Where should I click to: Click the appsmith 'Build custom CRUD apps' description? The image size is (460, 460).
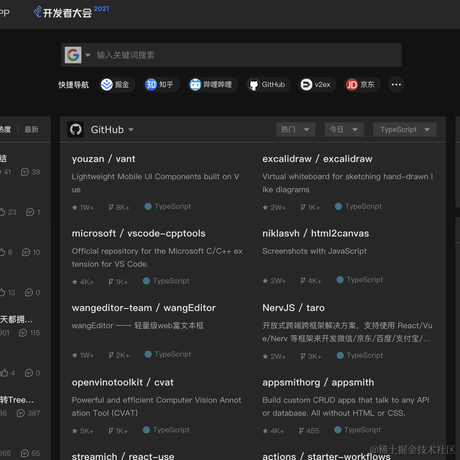[346, 407]
